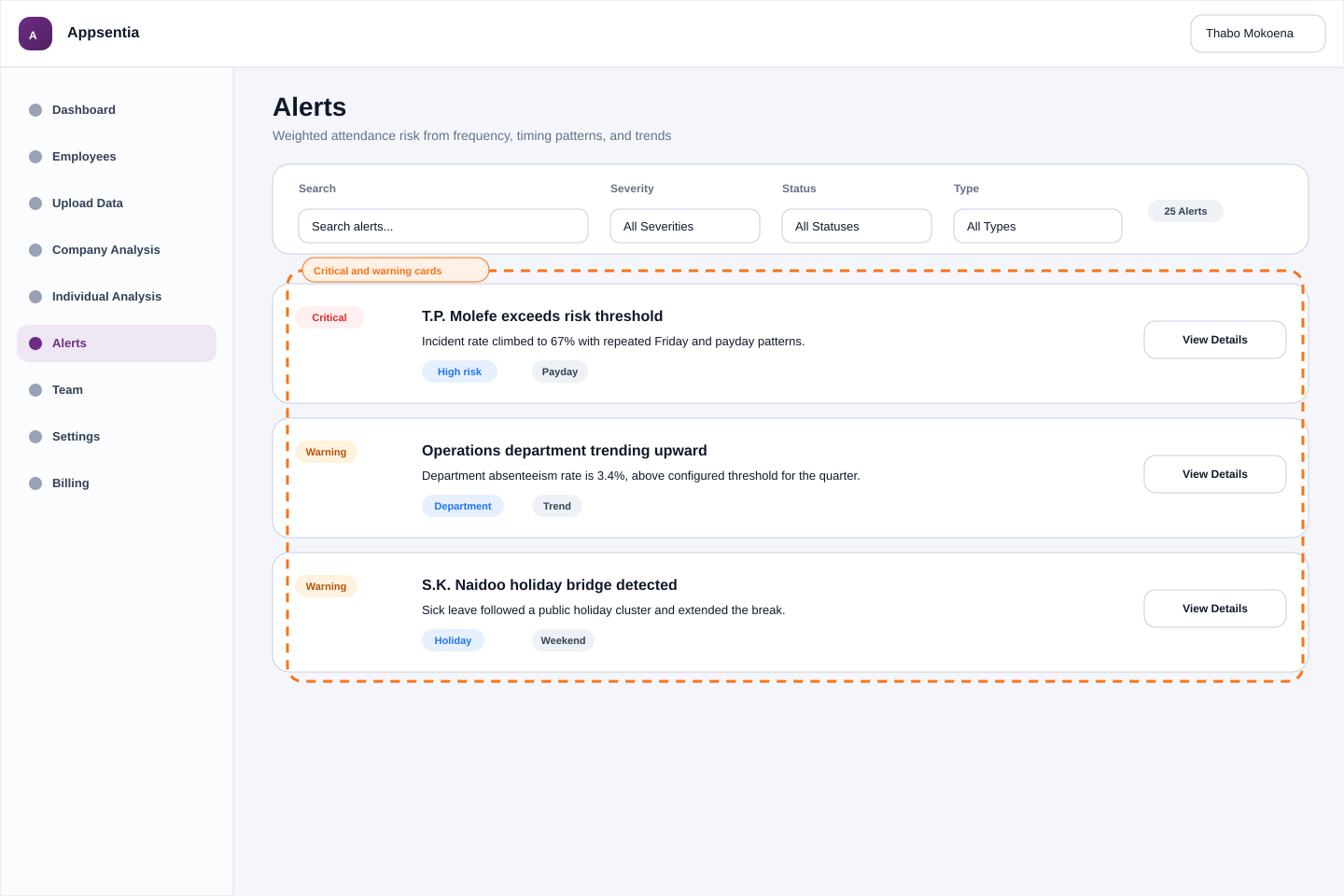Image resolution: width=1344 pixels, height=896 pixels.
Task: Click the Alerts page heading
Action: (309, 107)
